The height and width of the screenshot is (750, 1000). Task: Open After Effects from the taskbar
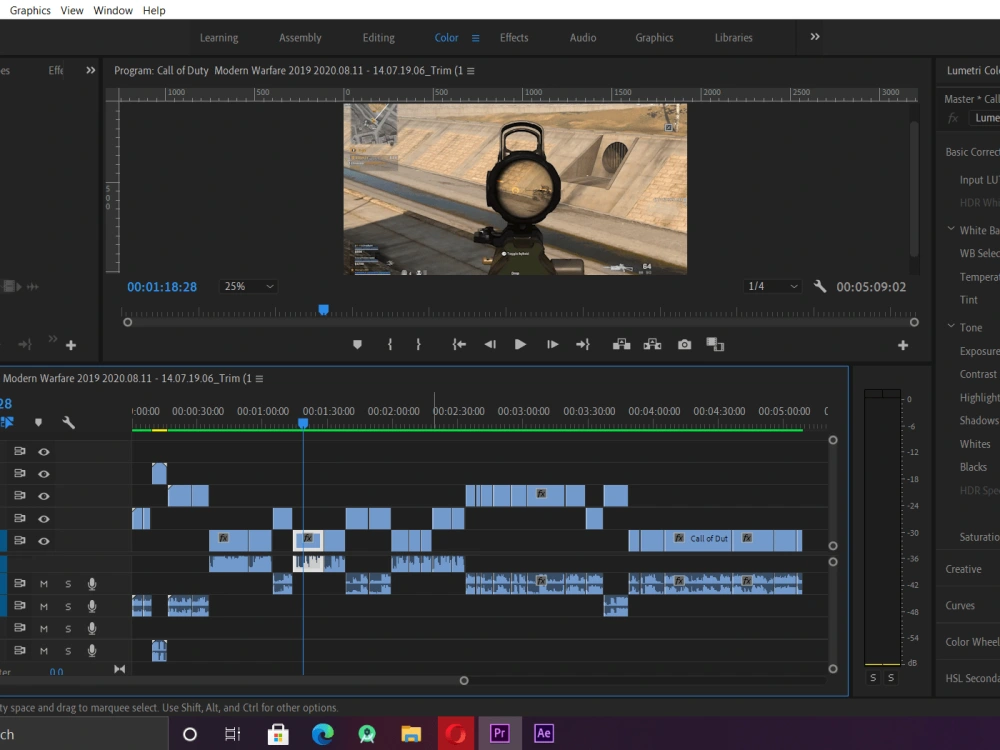coord(543,733)
